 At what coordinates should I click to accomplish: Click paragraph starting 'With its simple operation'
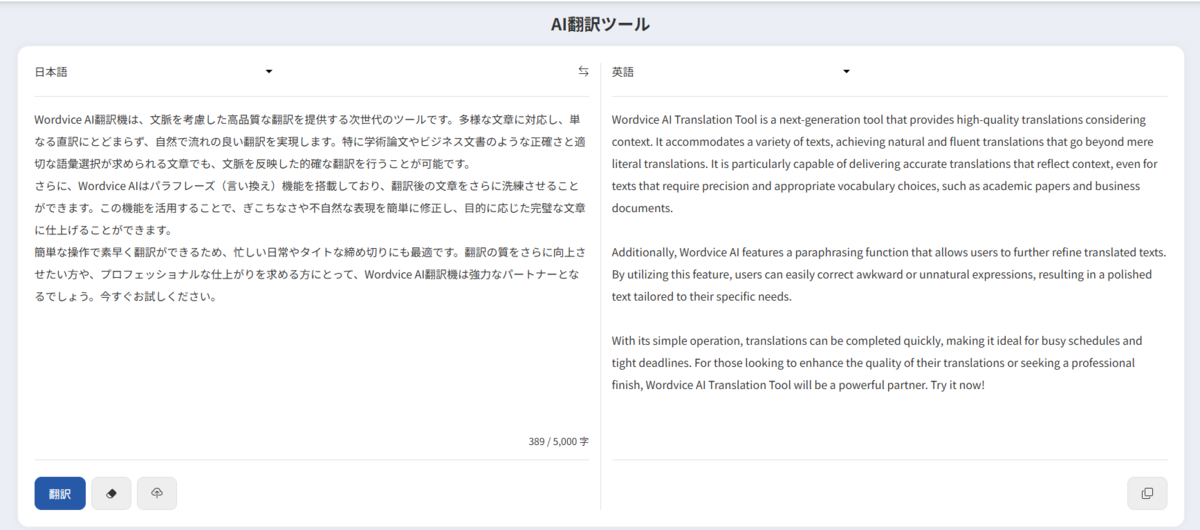(877, 363)
